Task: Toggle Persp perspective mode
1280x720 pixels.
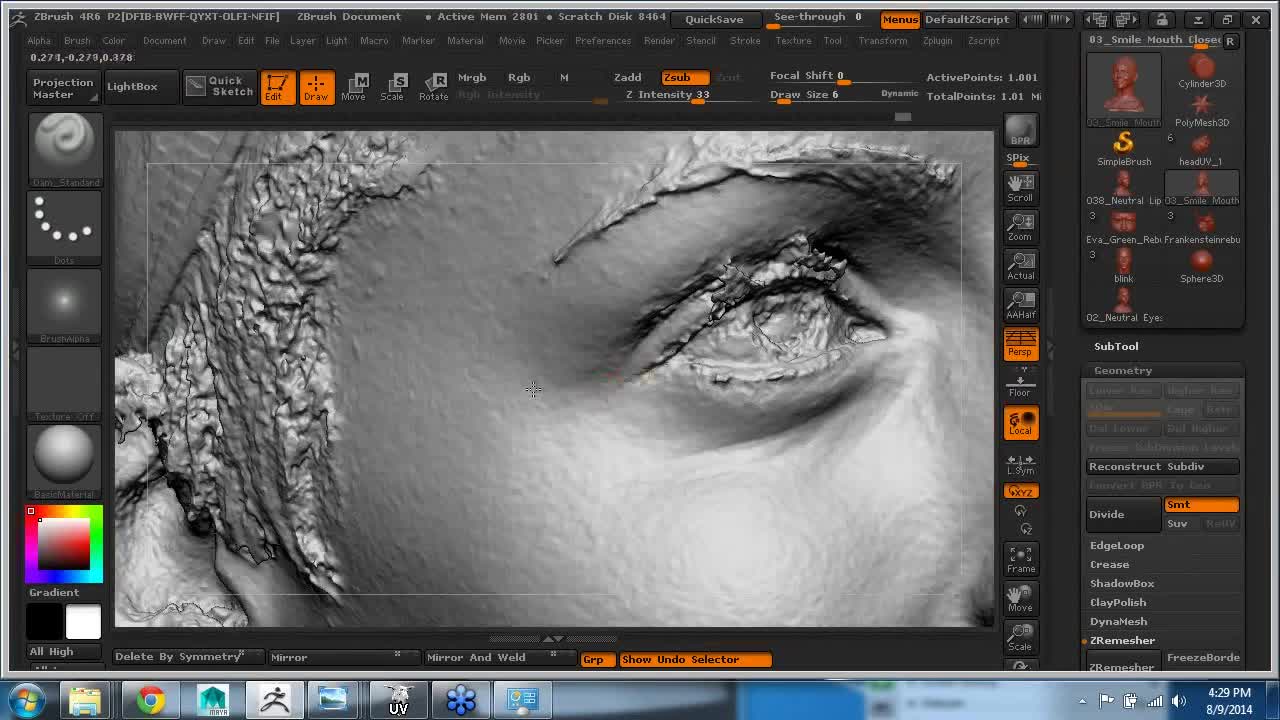Action: (x=1020, y=344)
